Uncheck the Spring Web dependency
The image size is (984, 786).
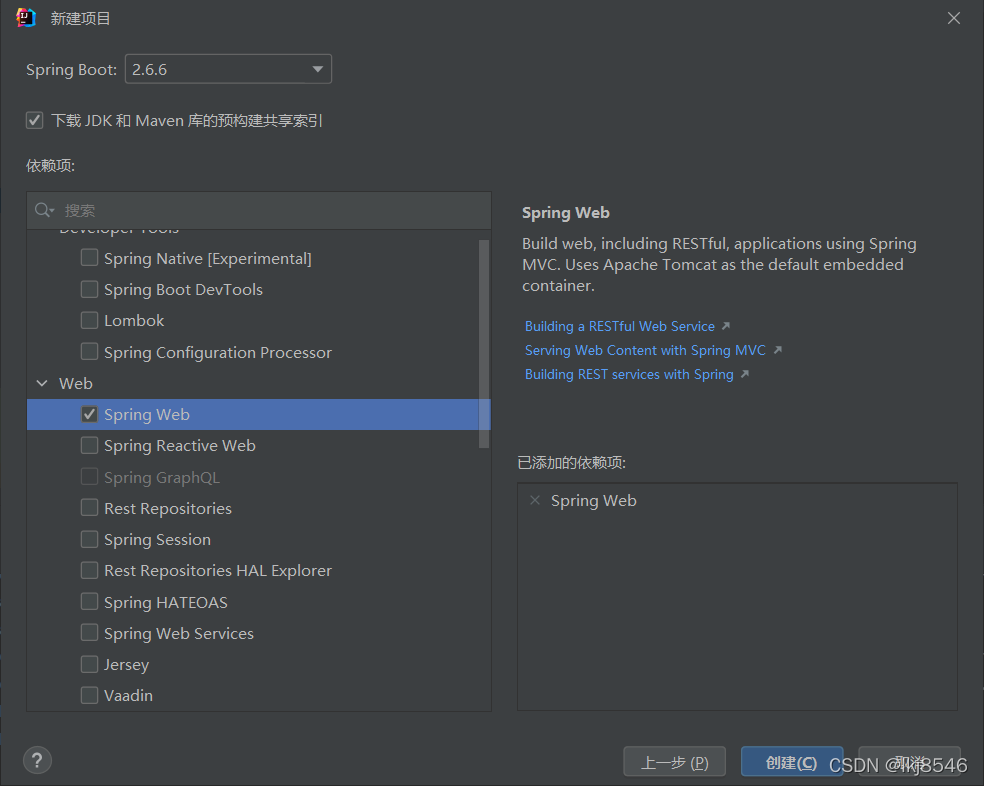point(89,414)
